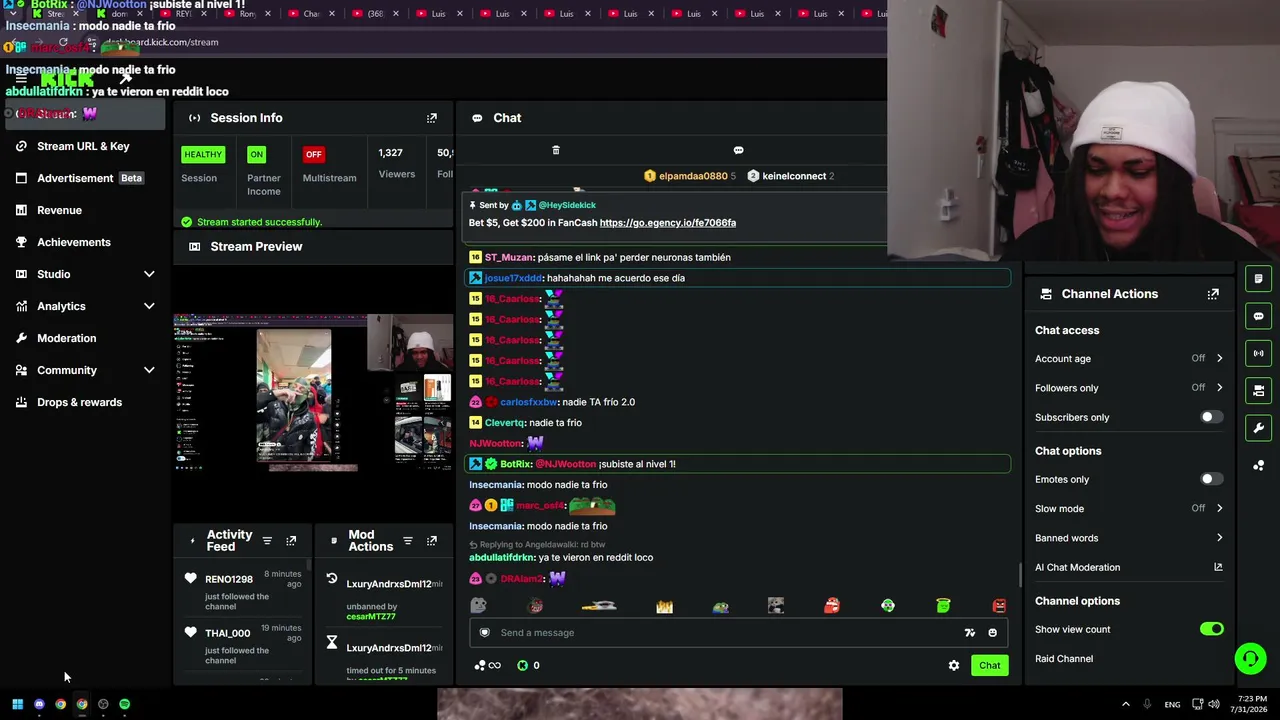Viewport: 1280px width, 720px height.
Task: Click the Multistream OFF badge
Action: (x=314, y=154)
